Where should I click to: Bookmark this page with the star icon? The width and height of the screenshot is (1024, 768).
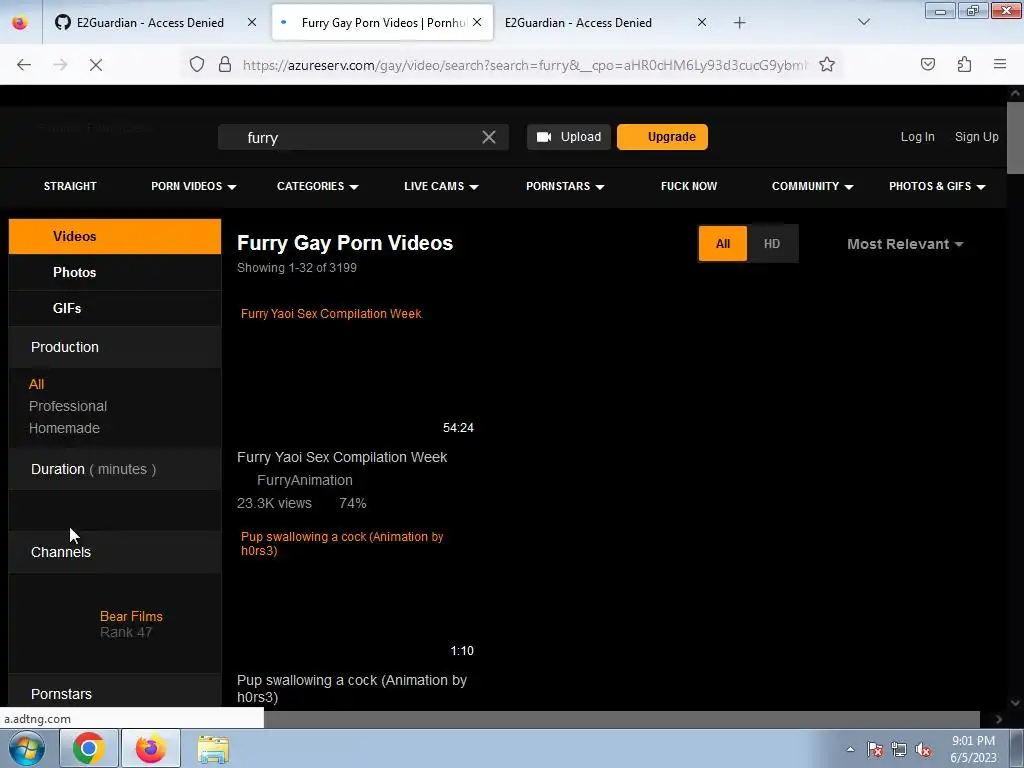pos(827,64)
